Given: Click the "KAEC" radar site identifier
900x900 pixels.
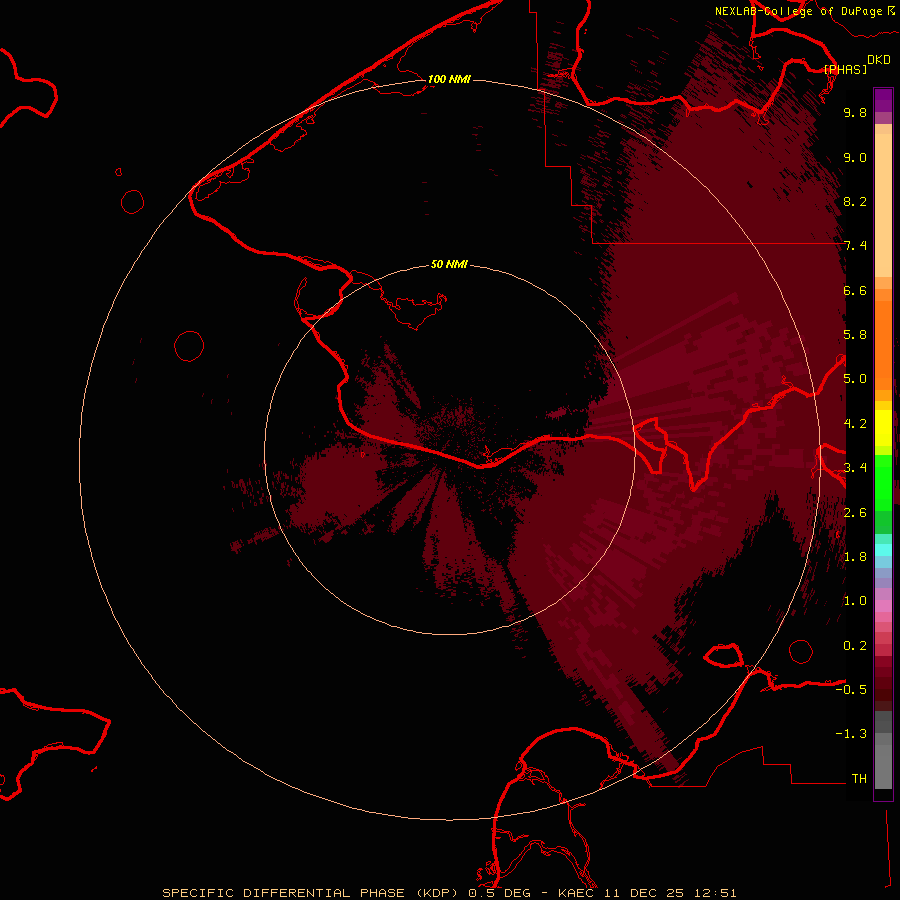Looking at the screenshot, I should (x=577, y=893).
